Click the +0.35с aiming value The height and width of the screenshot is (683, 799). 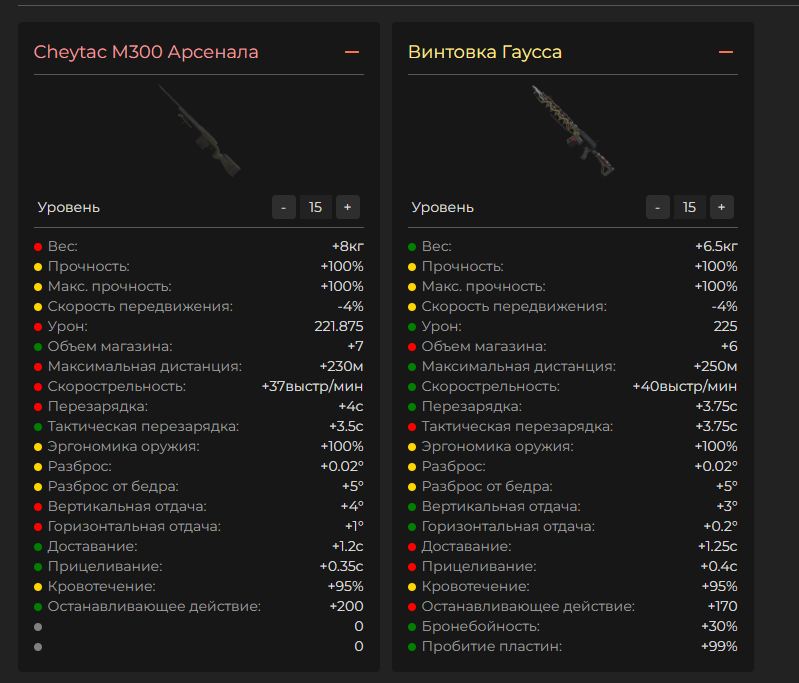click(x=341, y=566)
